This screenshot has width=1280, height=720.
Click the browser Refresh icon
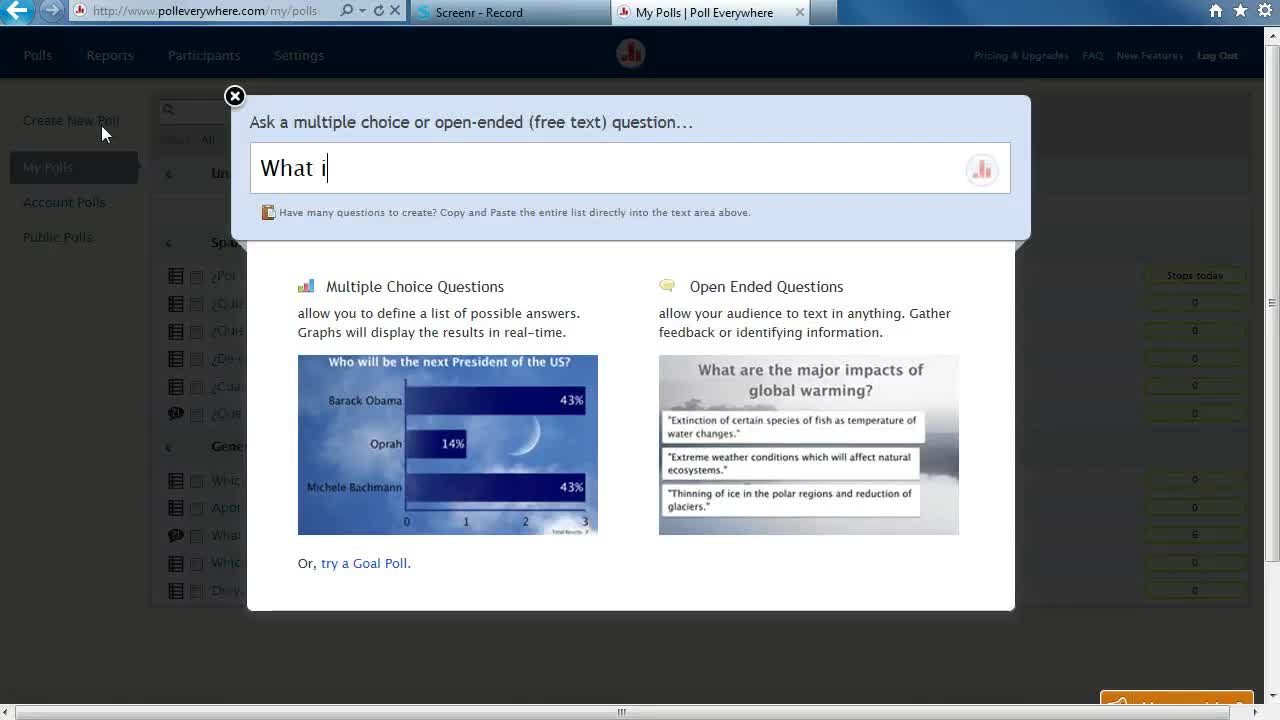point(378,11)
